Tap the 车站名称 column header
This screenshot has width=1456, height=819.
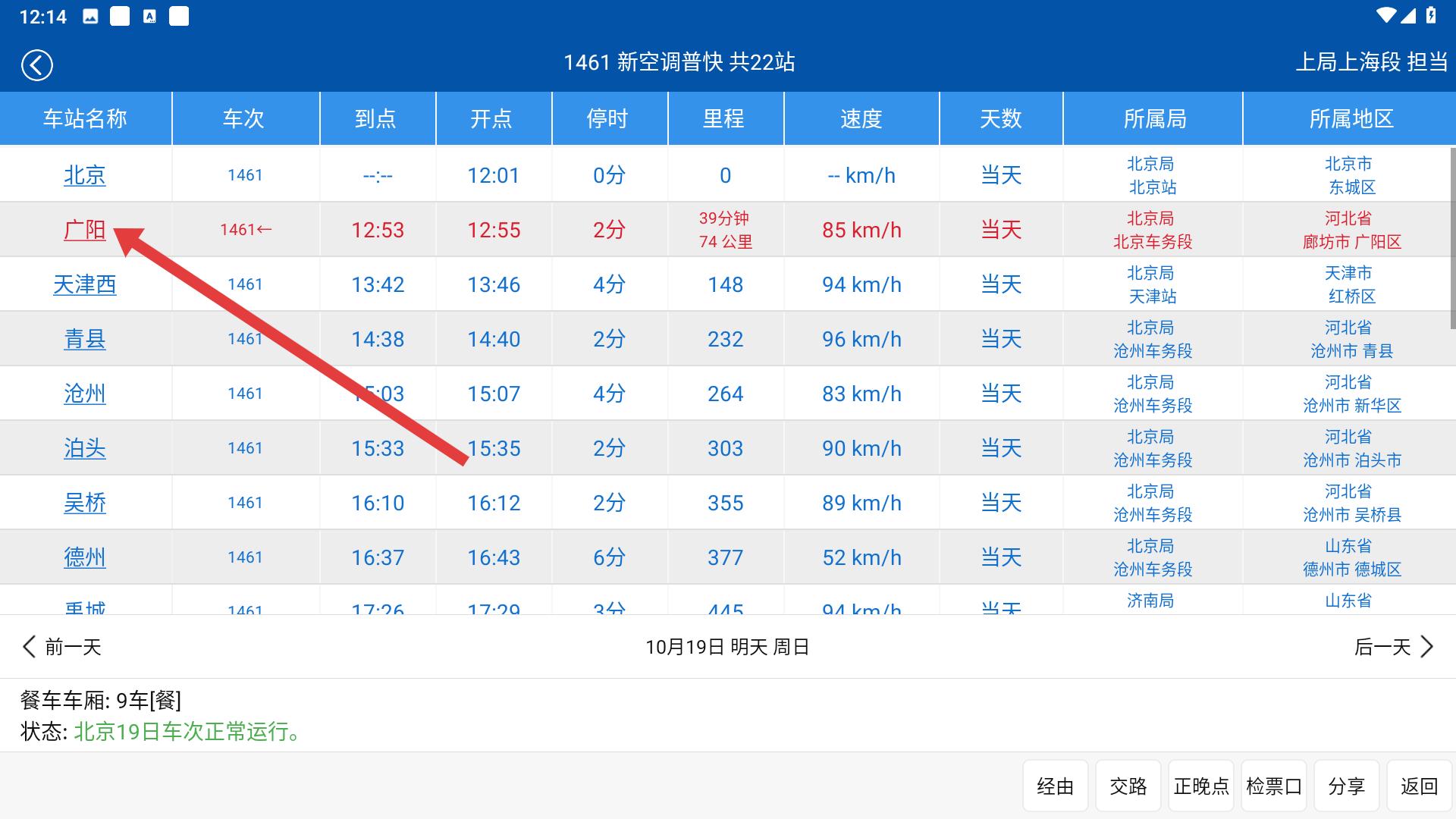pyautogui.click(x=85, y=118)
